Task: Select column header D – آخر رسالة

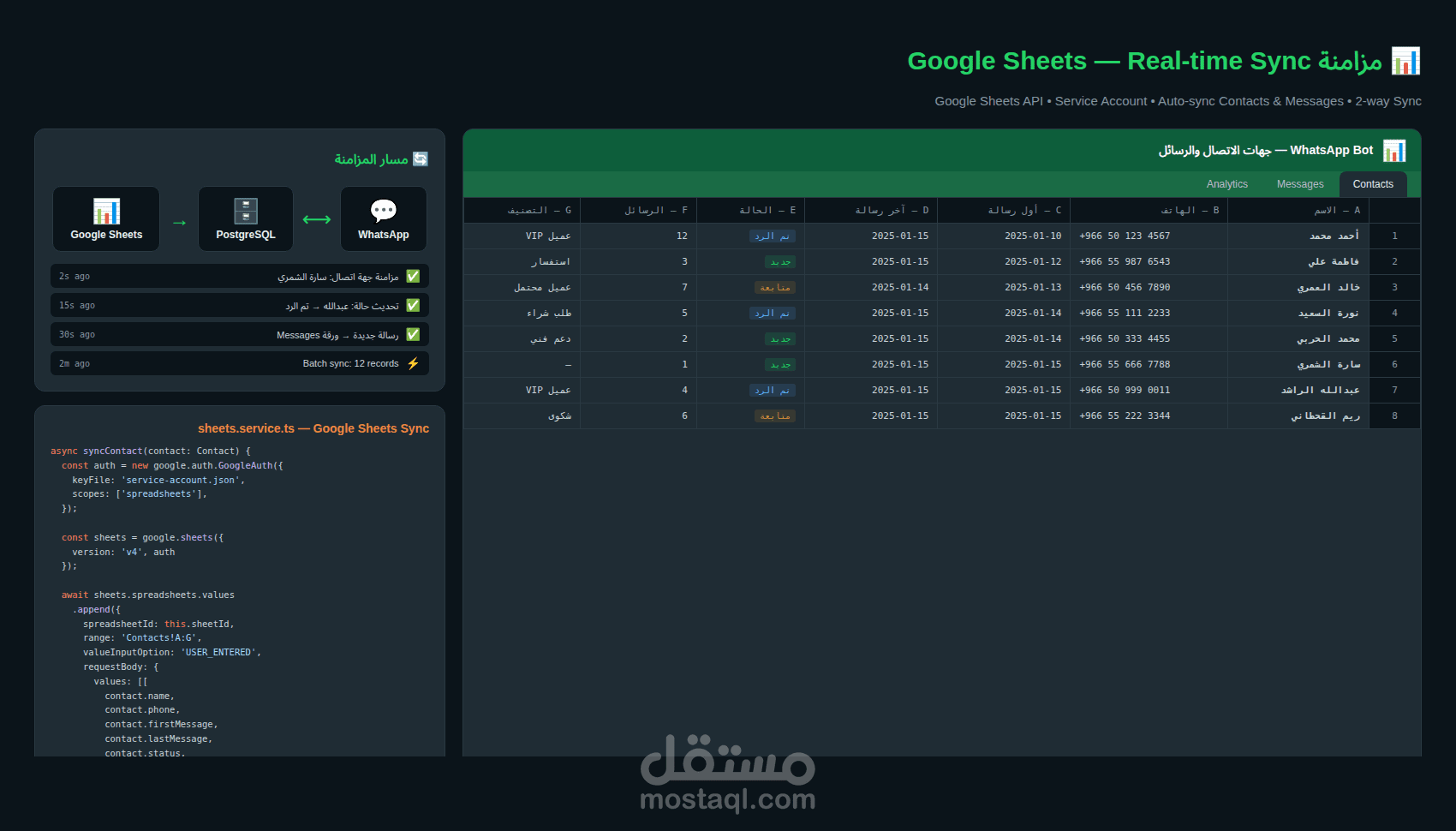Action: click(x=871, y=210)
